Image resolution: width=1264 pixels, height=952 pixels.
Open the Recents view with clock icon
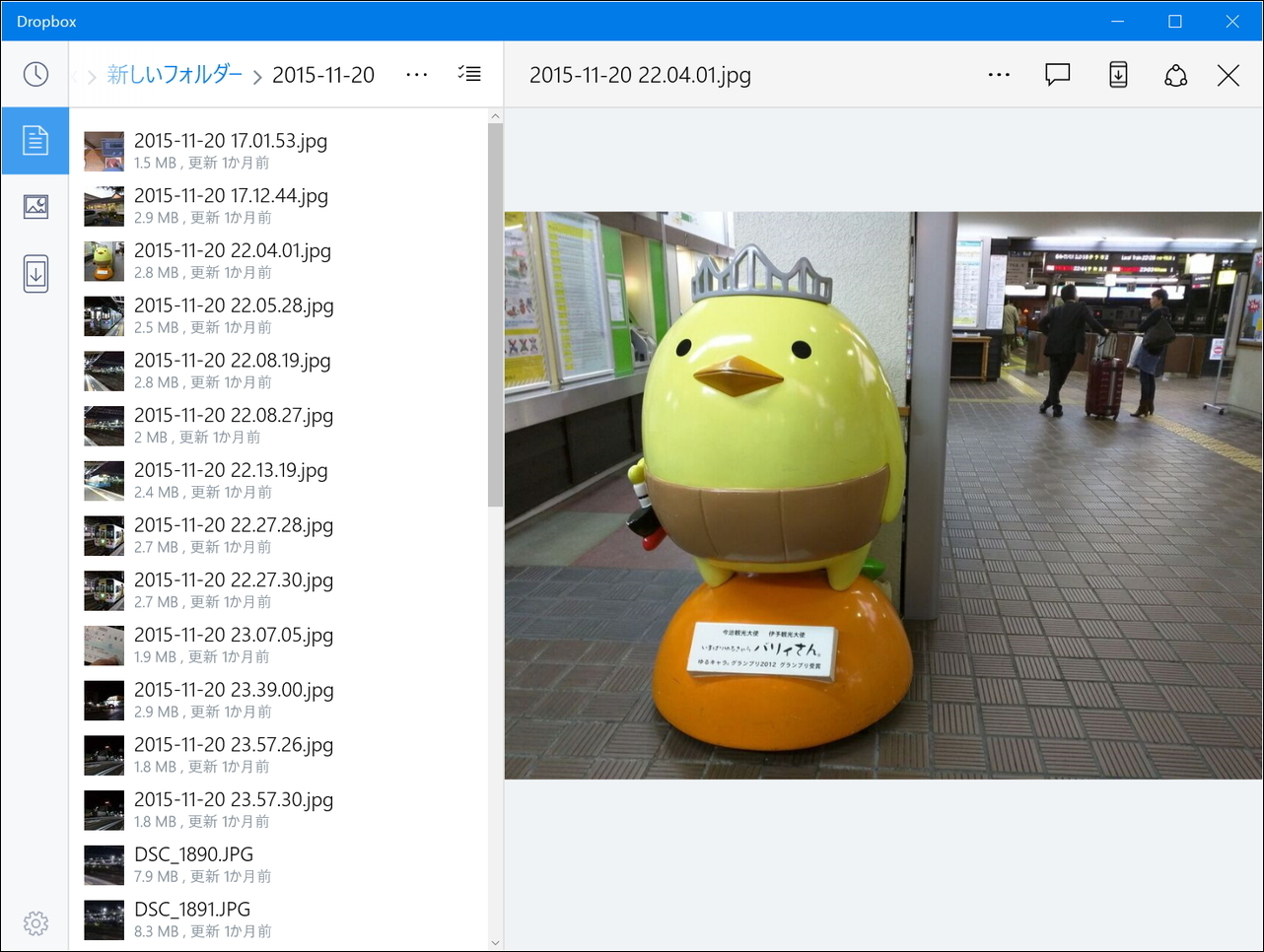[x=35, y=74]
